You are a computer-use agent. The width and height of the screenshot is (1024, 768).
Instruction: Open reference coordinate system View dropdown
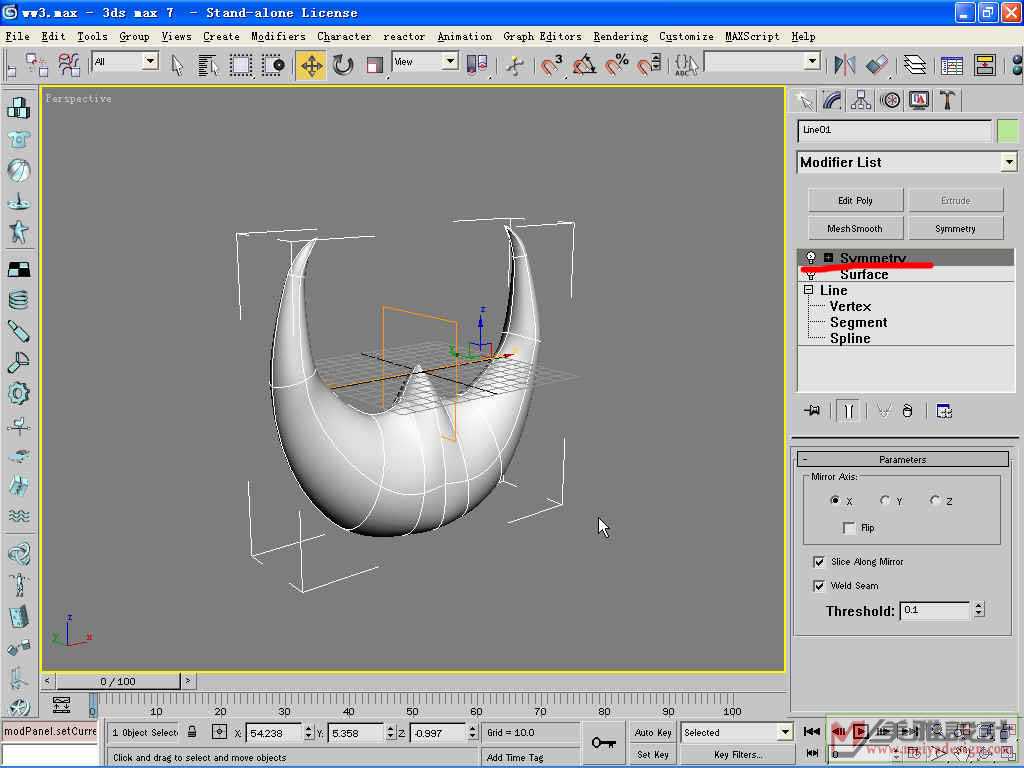(x=449, y=61)
